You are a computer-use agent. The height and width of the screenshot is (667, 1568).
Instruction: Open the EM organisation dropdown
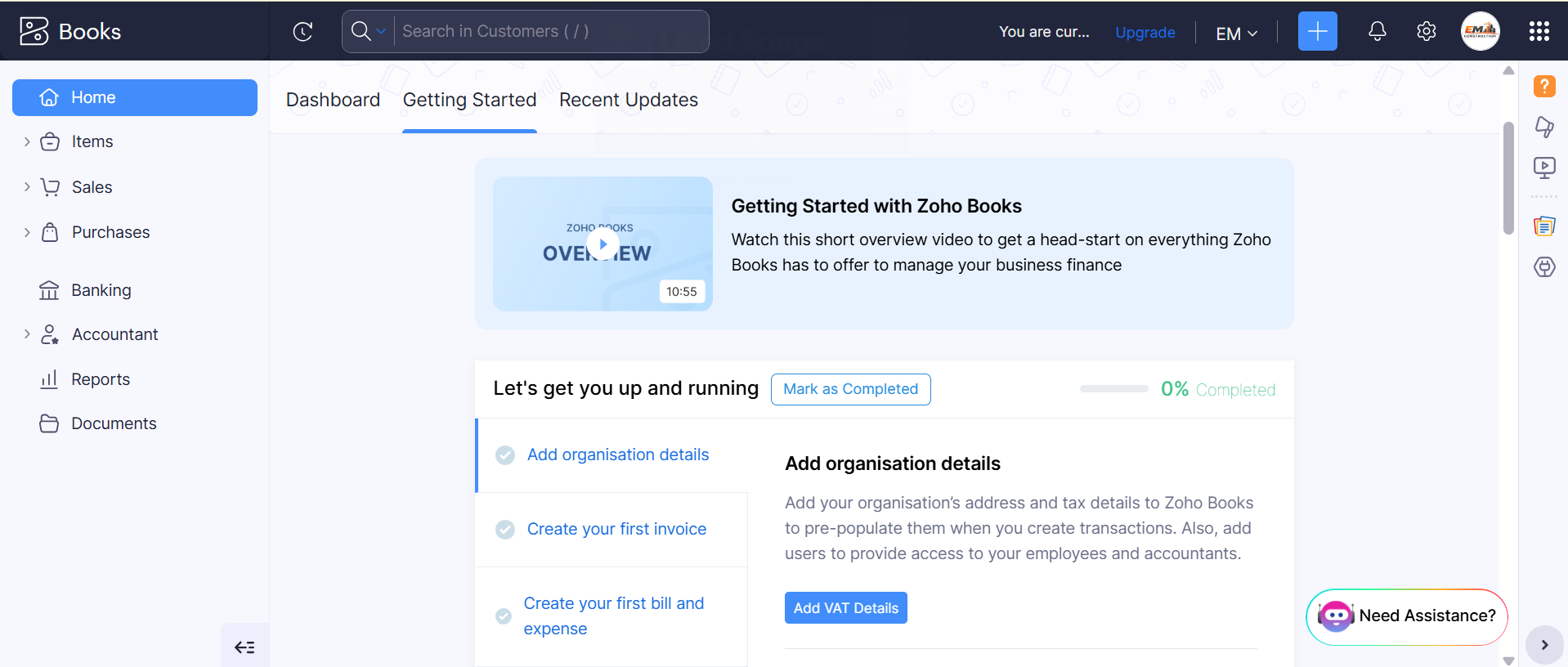coord(1236,34)
